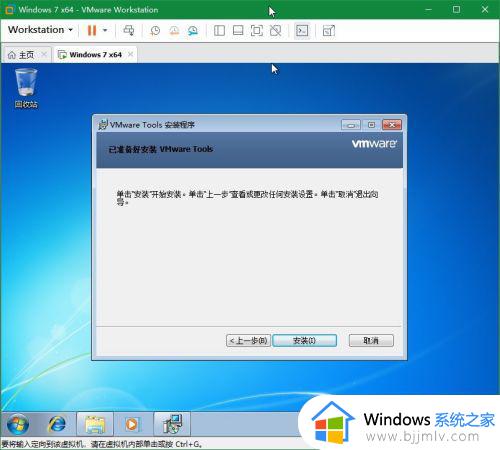Minimize the VMware Workstation window
This screenshot has height=450, width=500.
(429, 10)
